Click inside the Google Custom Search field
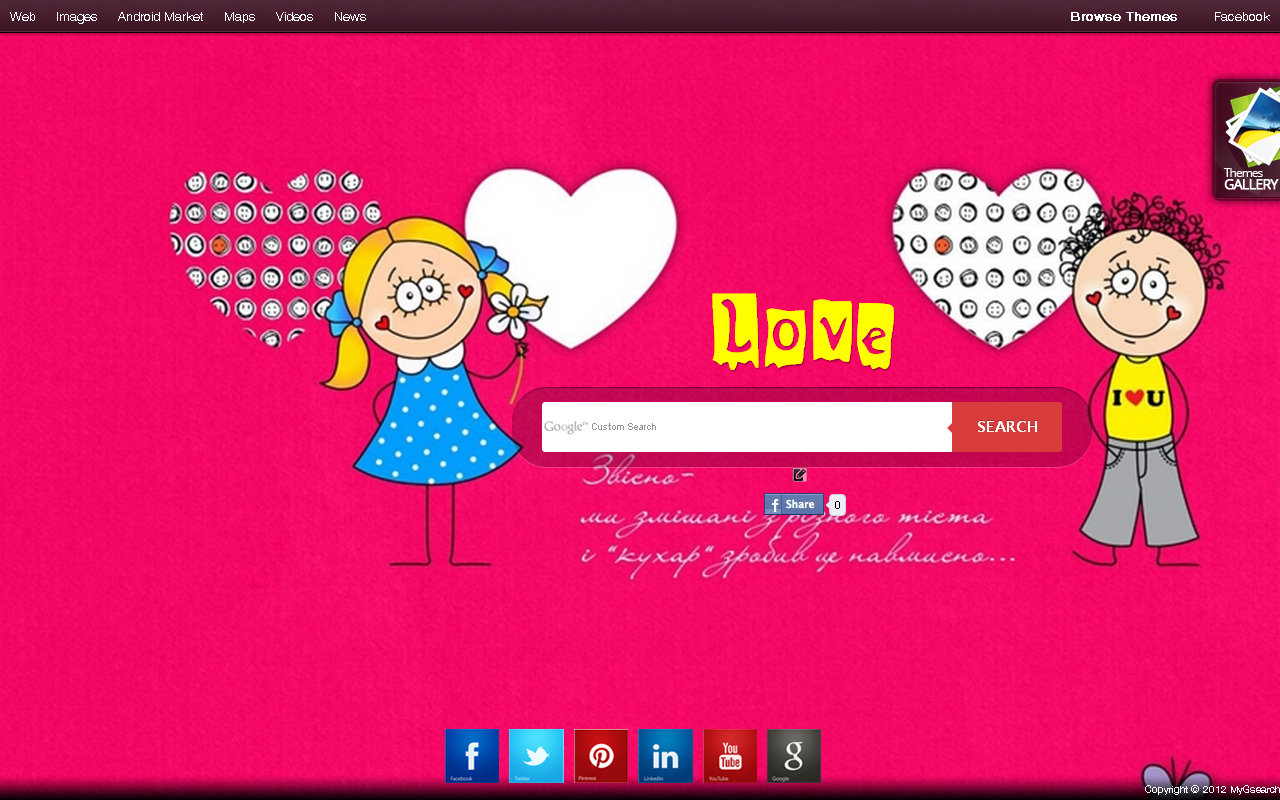1280x800 pixels. pos(745,426)
